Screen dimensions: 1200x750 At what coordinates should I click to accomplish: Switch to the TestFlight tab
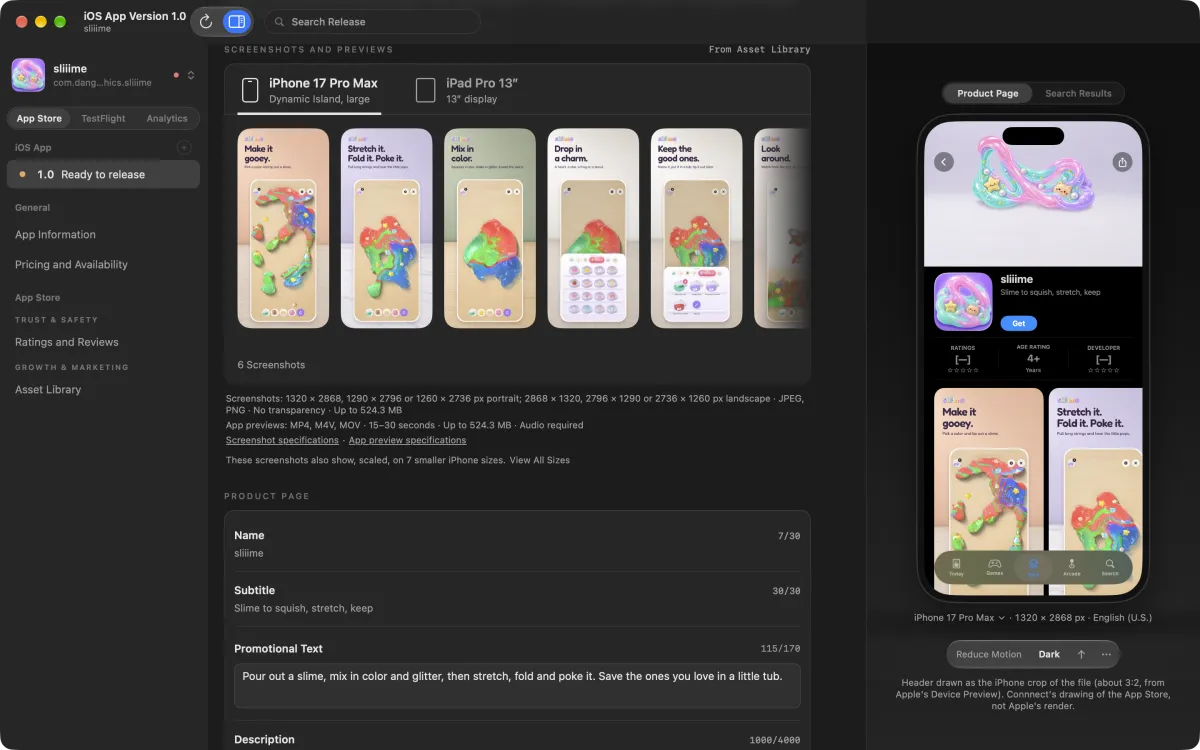pyautogui.click(x=103, y=118)
